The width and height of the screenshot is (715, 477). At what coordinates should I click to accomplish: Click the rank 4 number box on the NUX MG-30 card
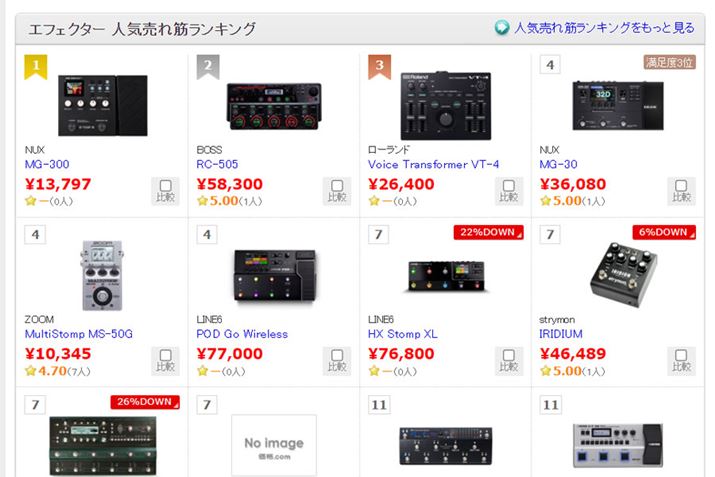[x=550, y=65]
